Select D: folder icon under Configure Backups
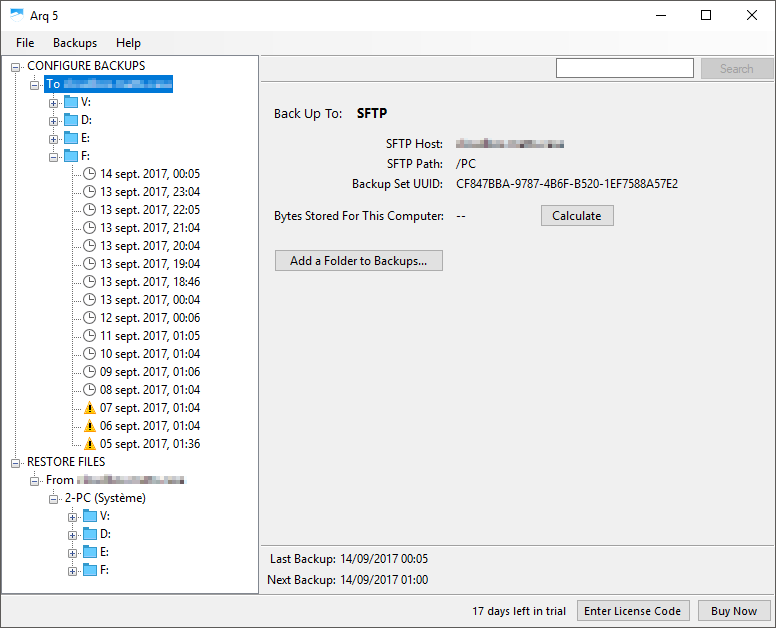Screen dimensions: 776x628 71,120
